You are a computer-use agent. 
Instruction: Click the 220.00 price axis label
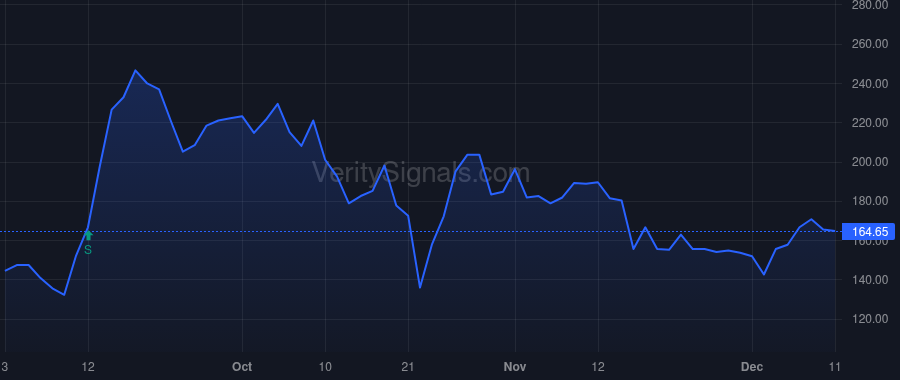(x=871, y=123)
